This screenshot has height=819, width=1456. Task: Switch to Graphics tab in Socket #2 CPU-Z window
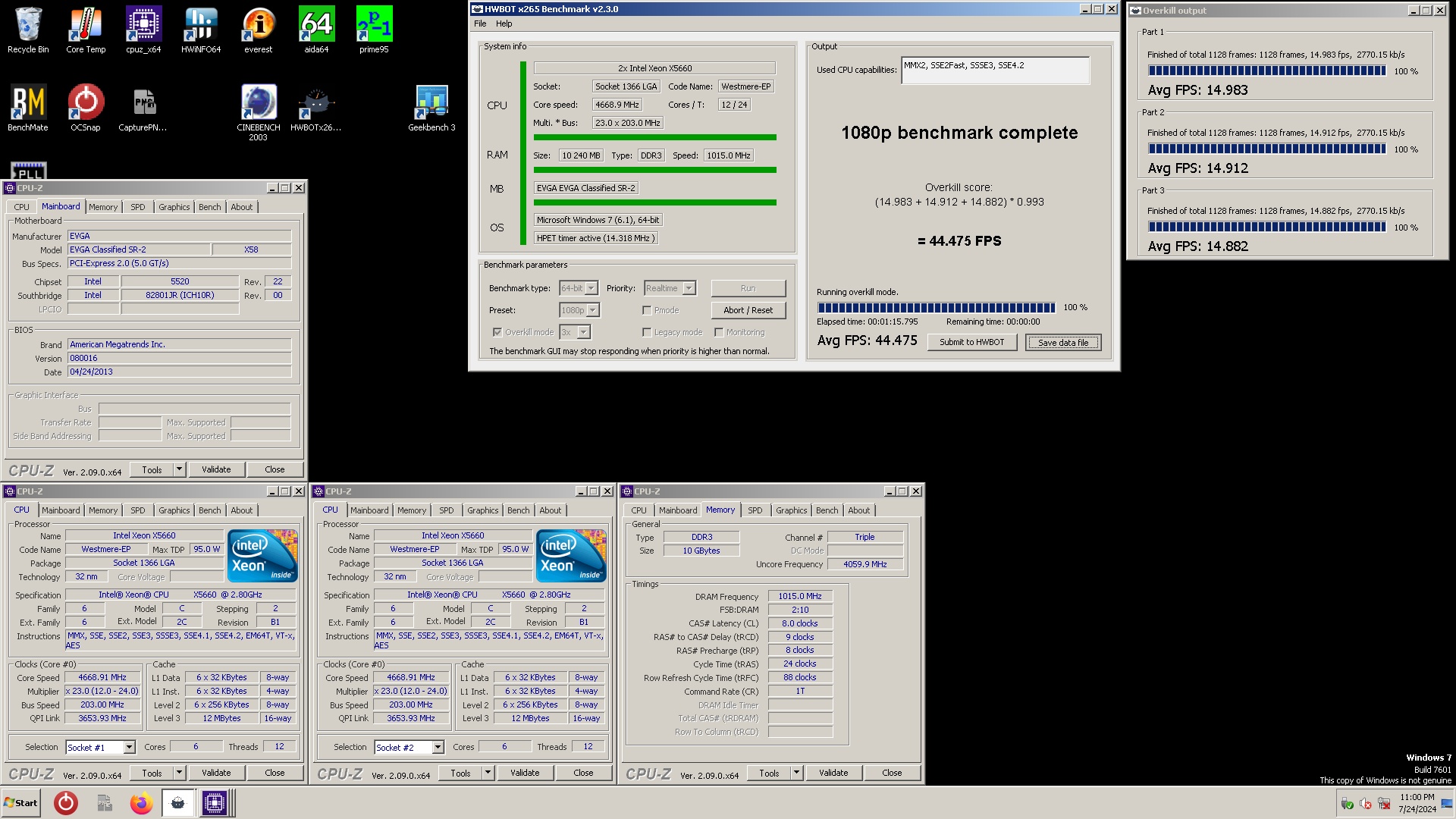pos(483,510)
